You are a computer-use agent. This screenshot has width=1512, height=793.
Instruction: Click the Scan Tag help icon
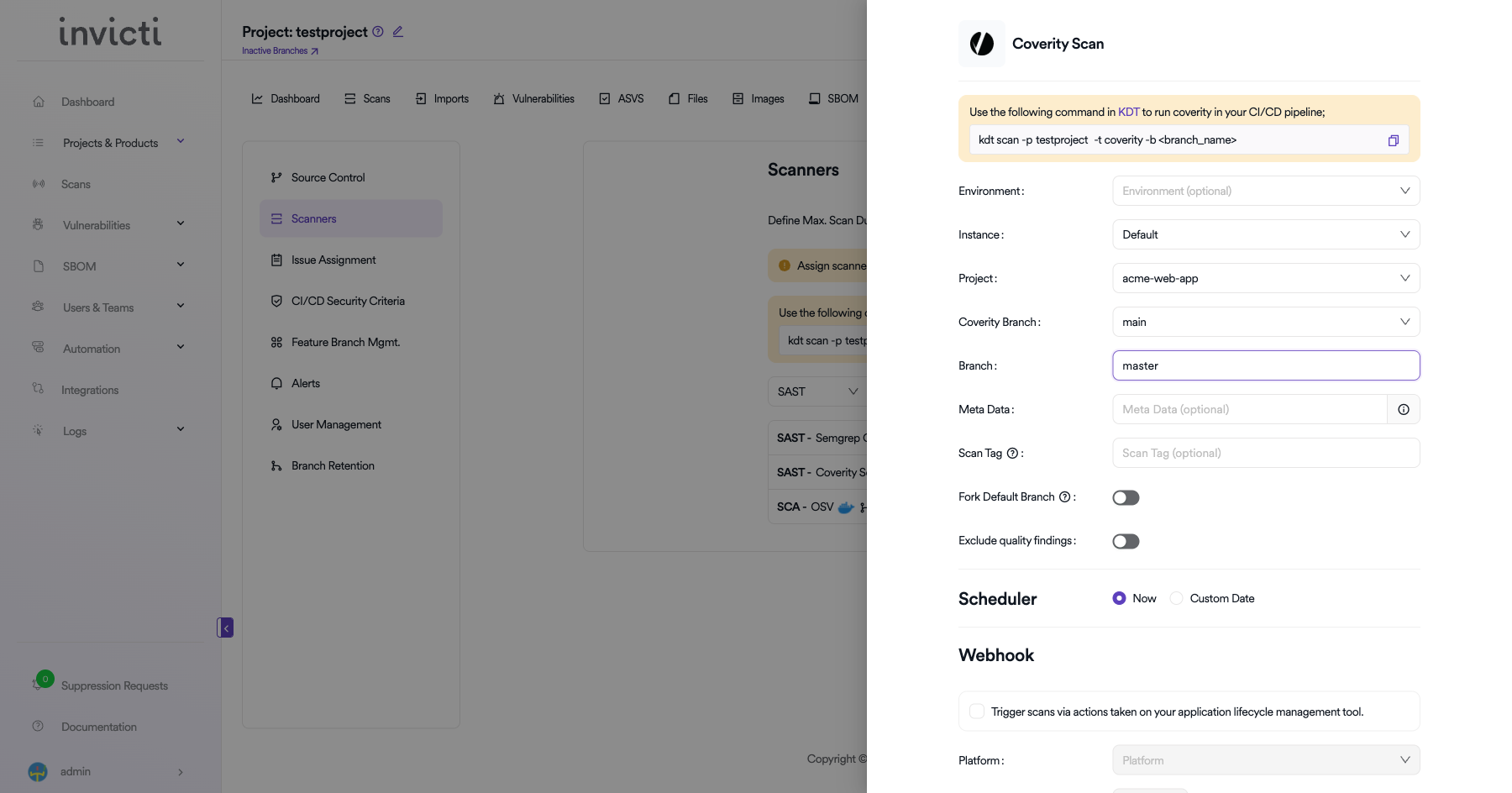(1012, 453)
